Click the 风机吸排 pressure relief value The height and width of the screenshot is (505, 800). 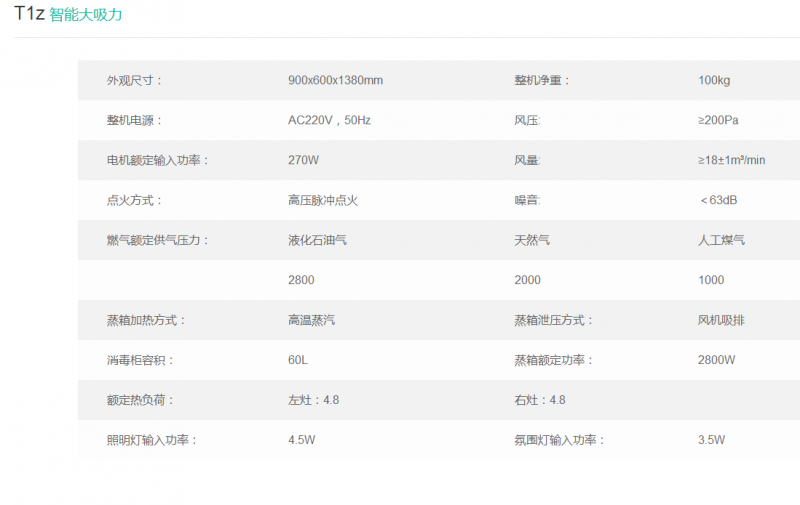click(721, 320)
